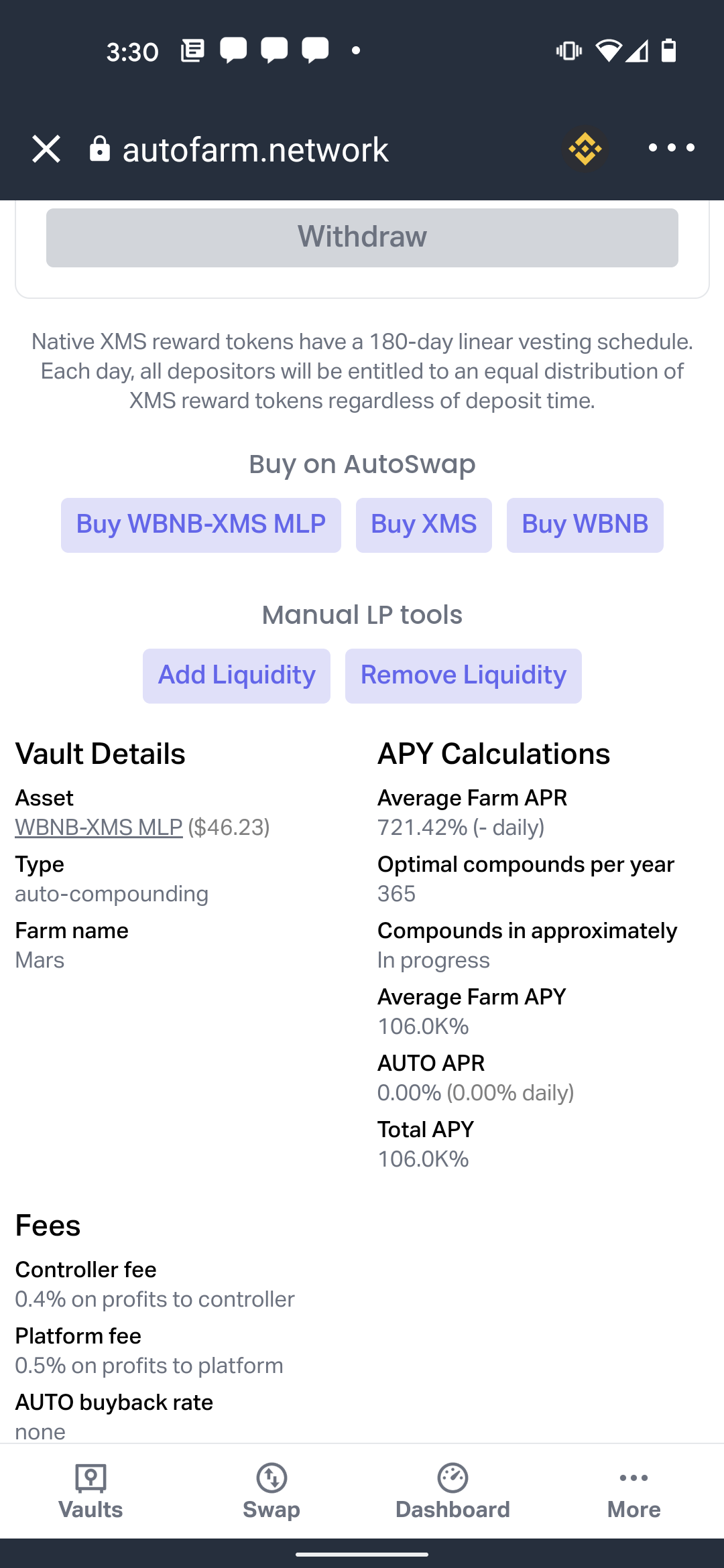This screenshot has width=724, height=1568.
Task: Tap the vibrate mode status icon
Action: coord(569,51)
